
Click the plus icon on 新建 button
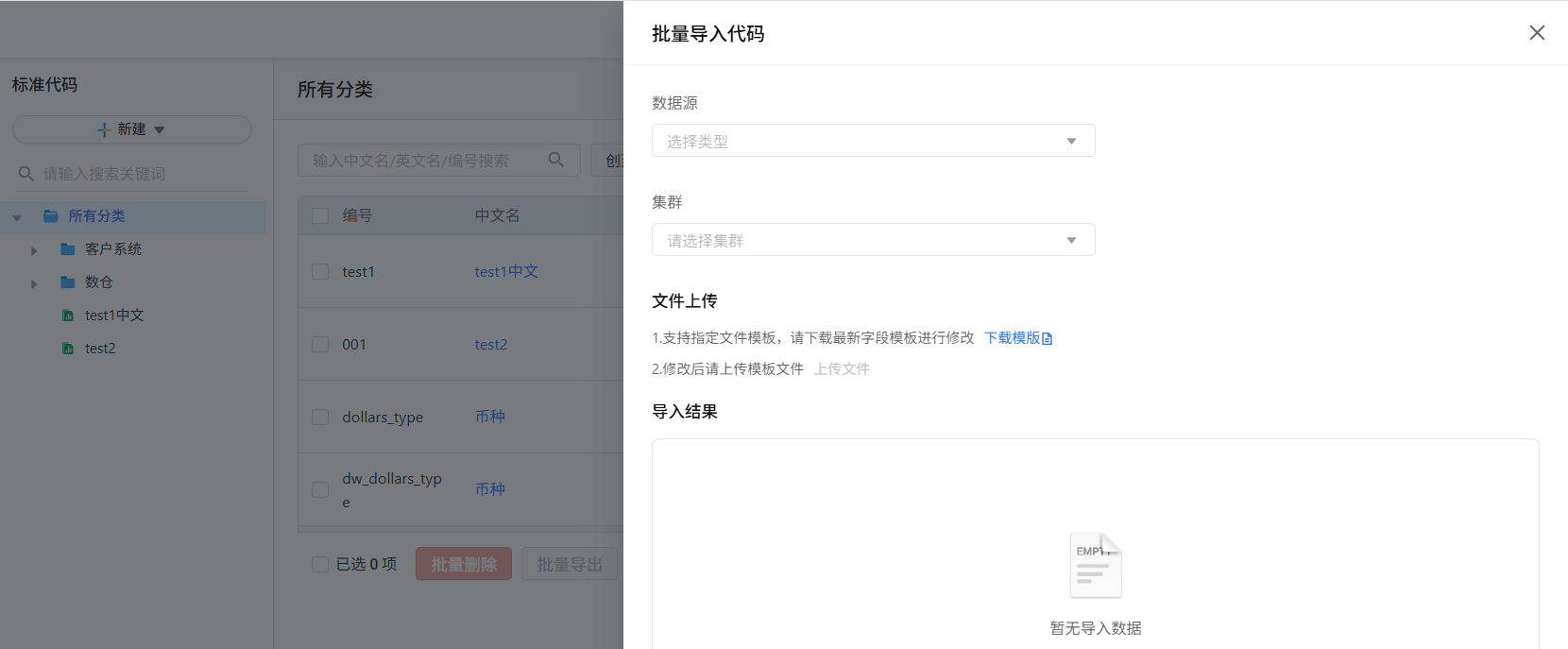pyautogui.click(x=104, y=129)
